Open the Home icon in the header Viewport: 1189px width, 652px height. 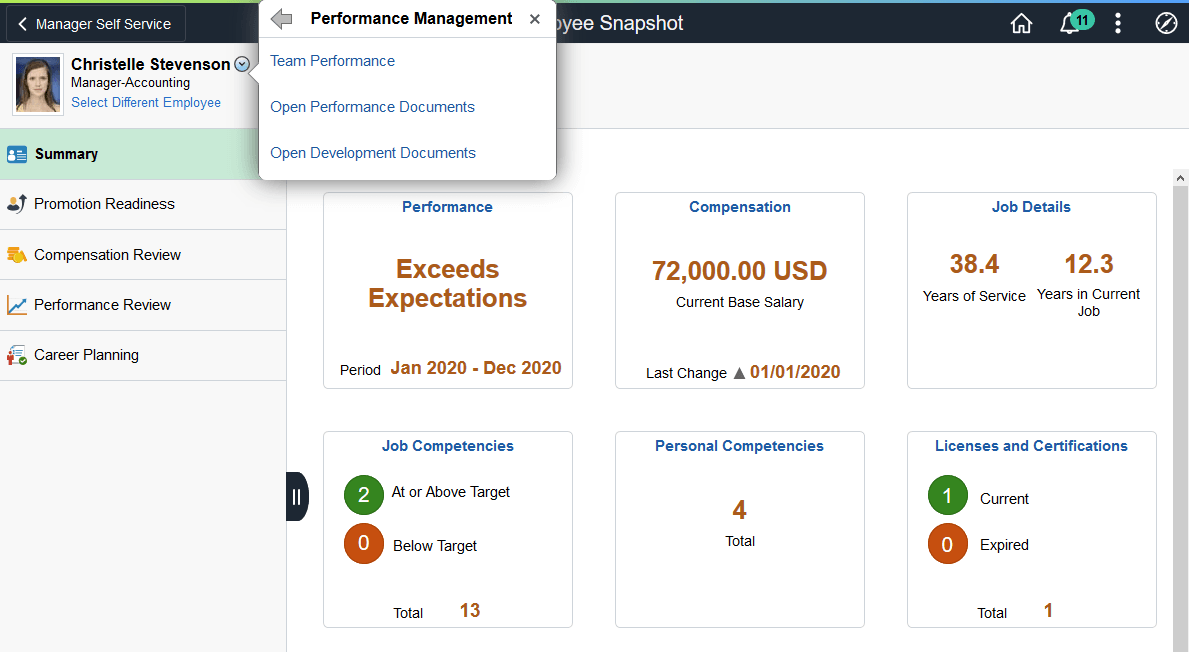point(1021,22)
